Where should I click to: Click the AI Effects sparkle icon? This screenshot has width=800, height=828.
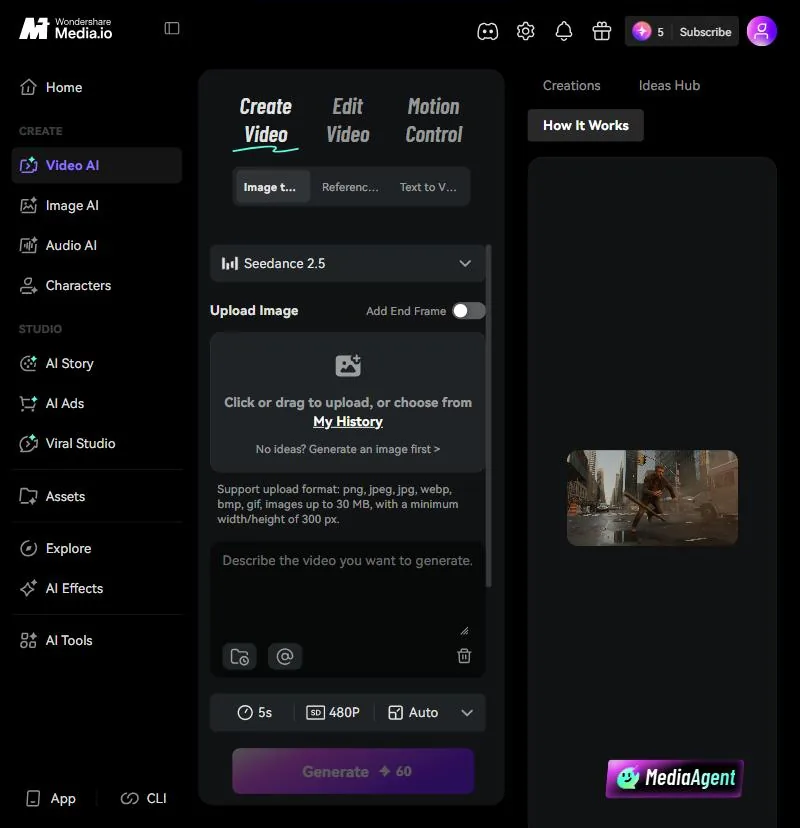click(x=29, y=588)
